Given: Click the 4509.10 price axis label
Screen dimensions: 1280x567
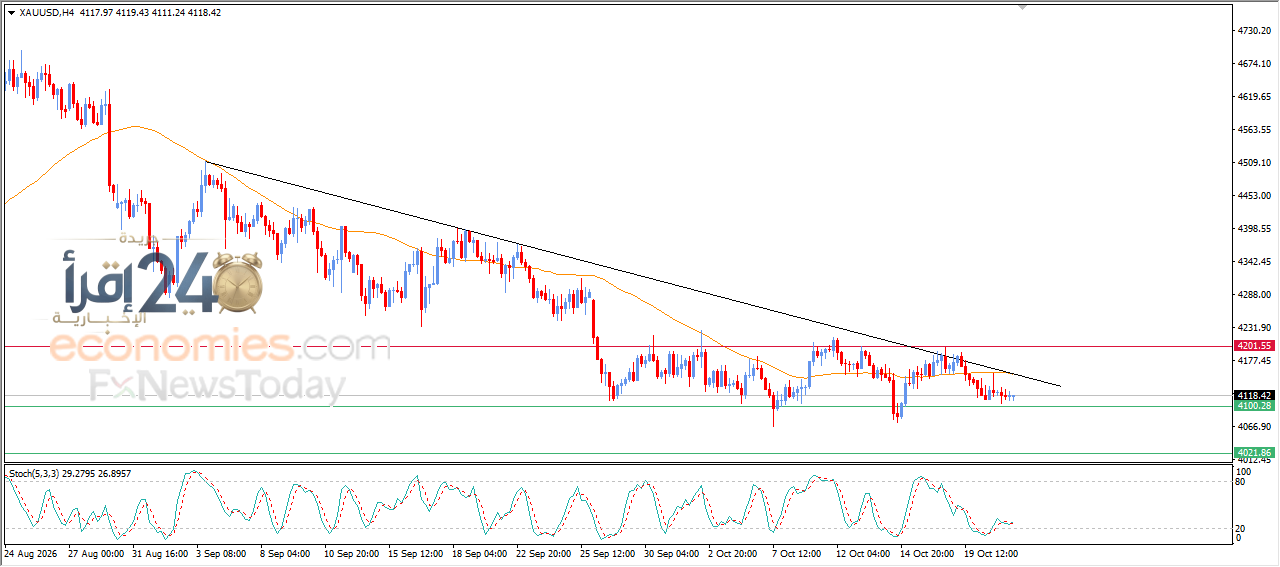Looking at the screenshot, I should click(1255, 163).
